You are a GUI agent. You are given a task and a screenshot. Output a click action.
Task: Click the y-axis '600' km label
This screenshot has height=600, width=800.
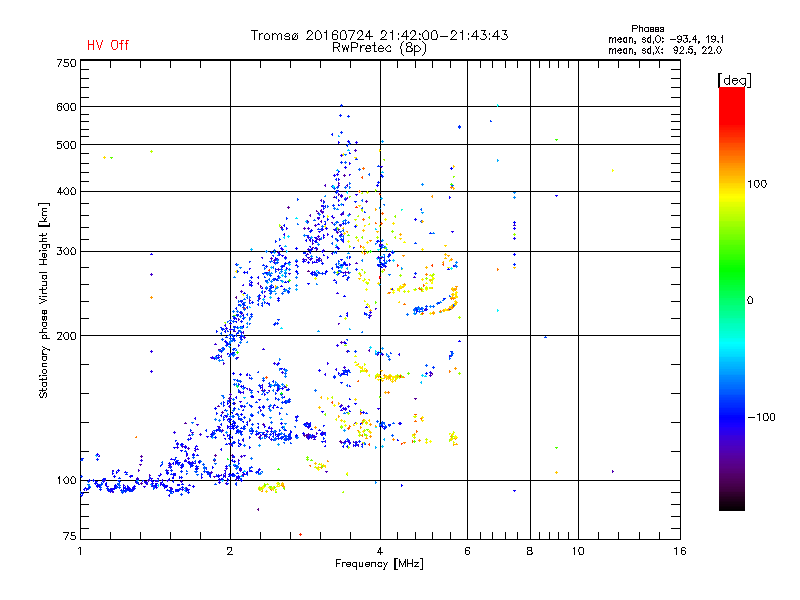(66, 107)
